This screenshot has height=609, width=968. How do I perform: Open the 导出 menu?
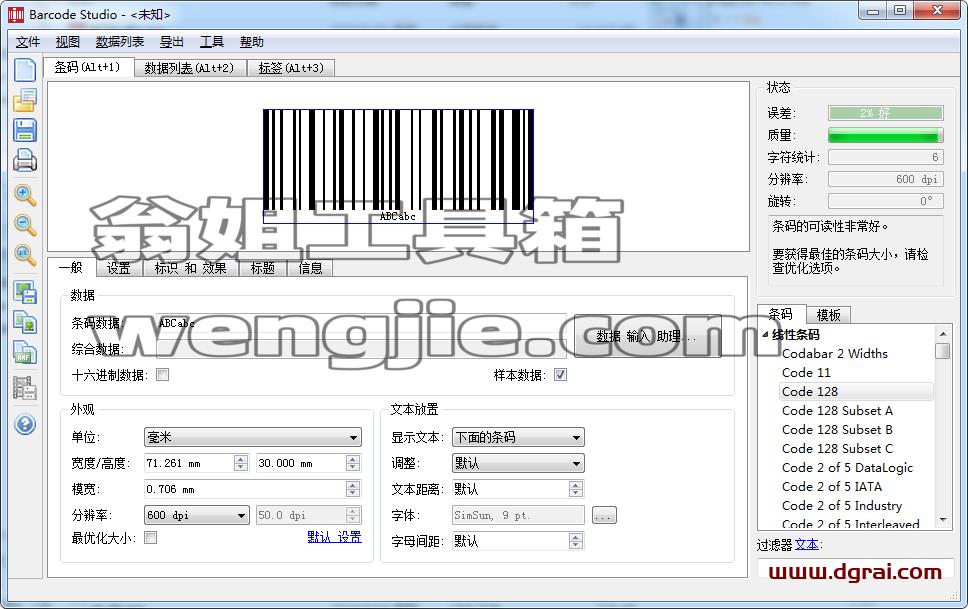click(172, 42)
